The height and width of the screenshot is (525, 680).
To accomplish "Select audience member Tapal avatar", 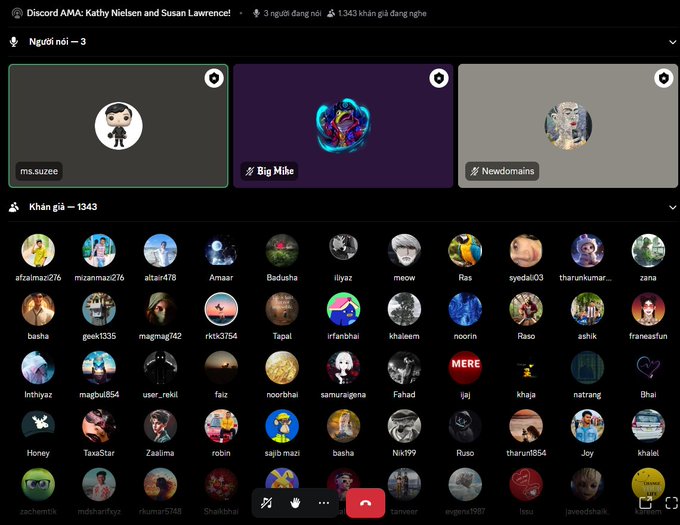I will point(282,309).
